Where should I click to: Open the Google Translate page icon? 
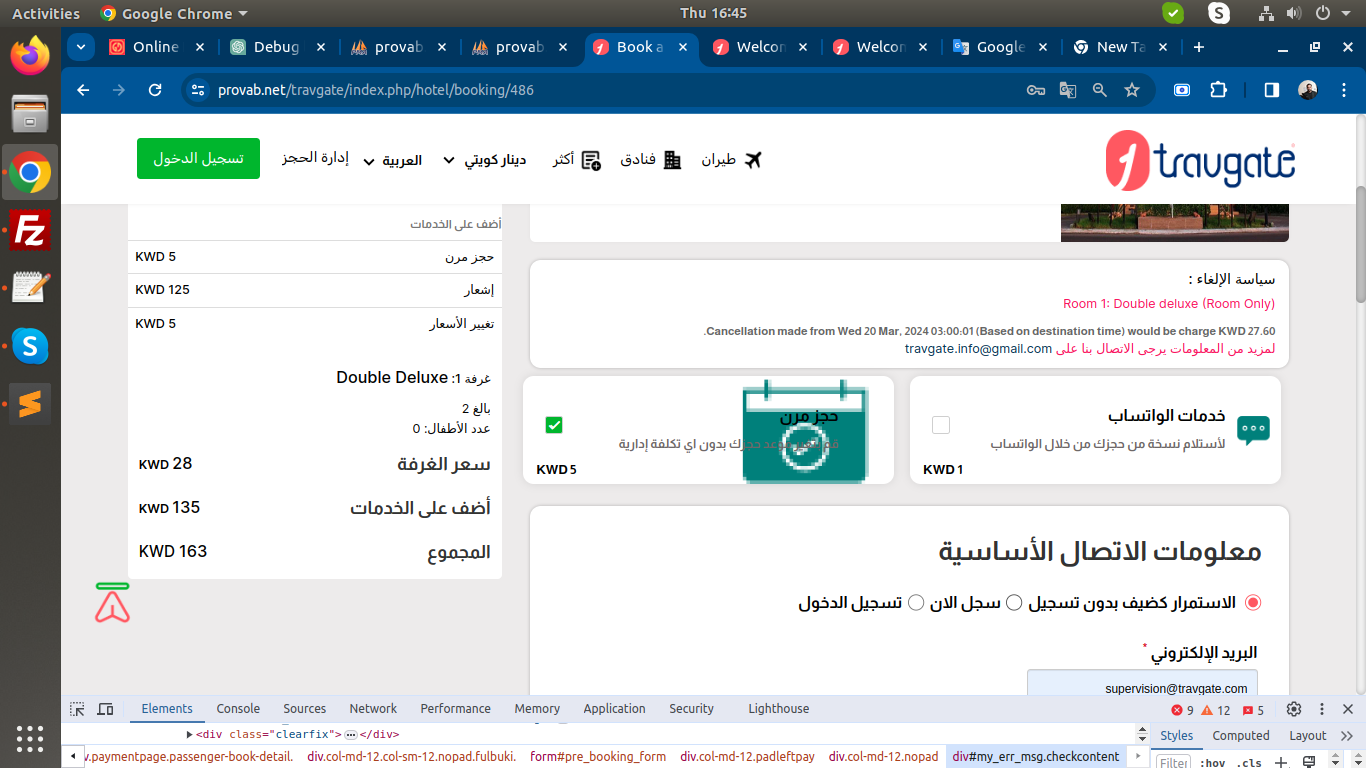[1068, 90]
